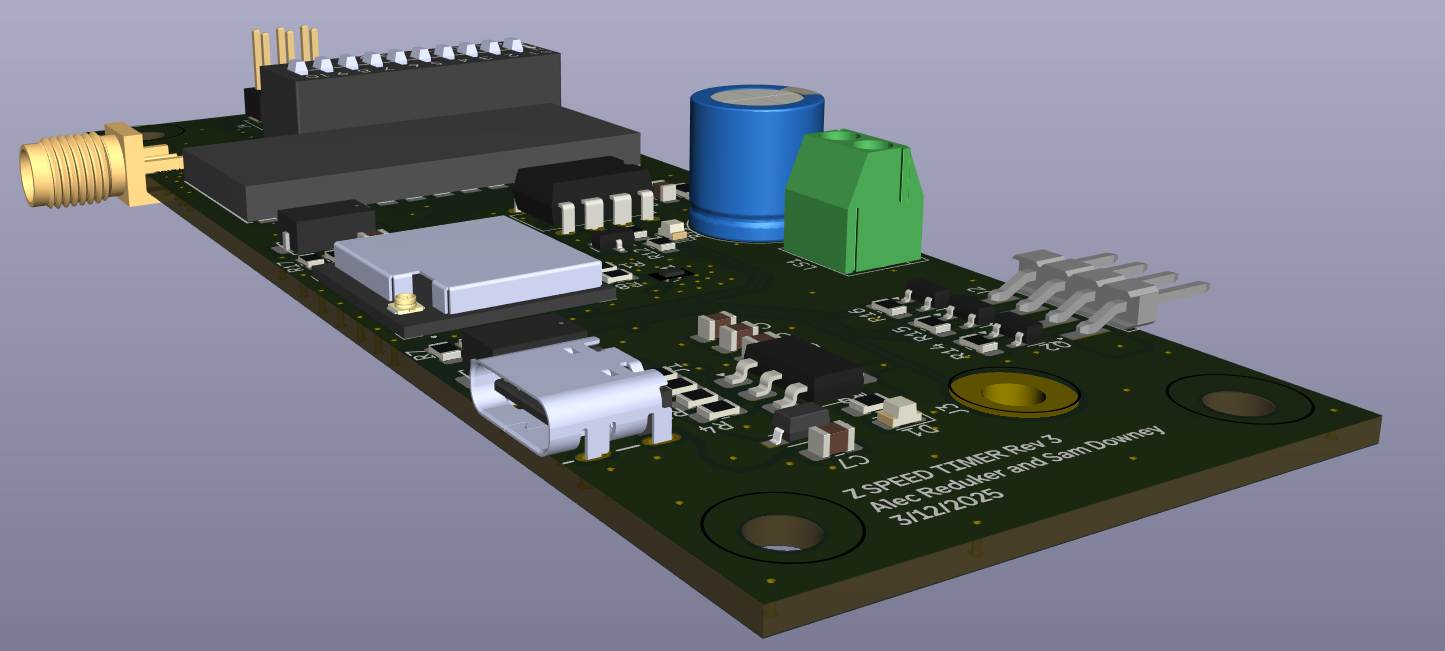The width and height of the screenshot is (1445, 651).
Task: Click the gold SMA antenna connector
Action: click(x=75, y=170)
